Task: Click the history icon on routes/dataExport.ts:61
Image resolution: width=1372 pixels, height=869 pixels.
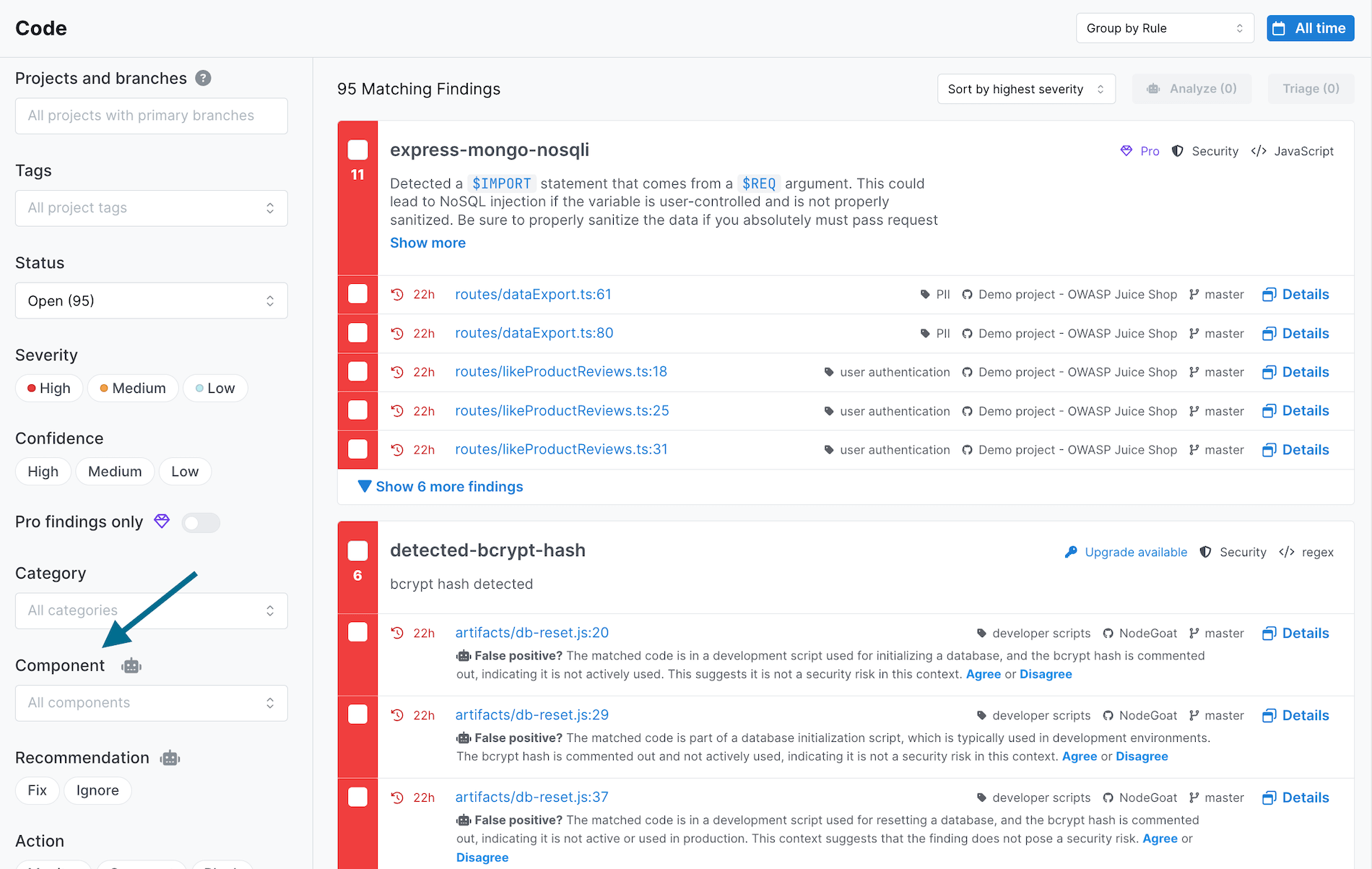Action: pos(396,294)
